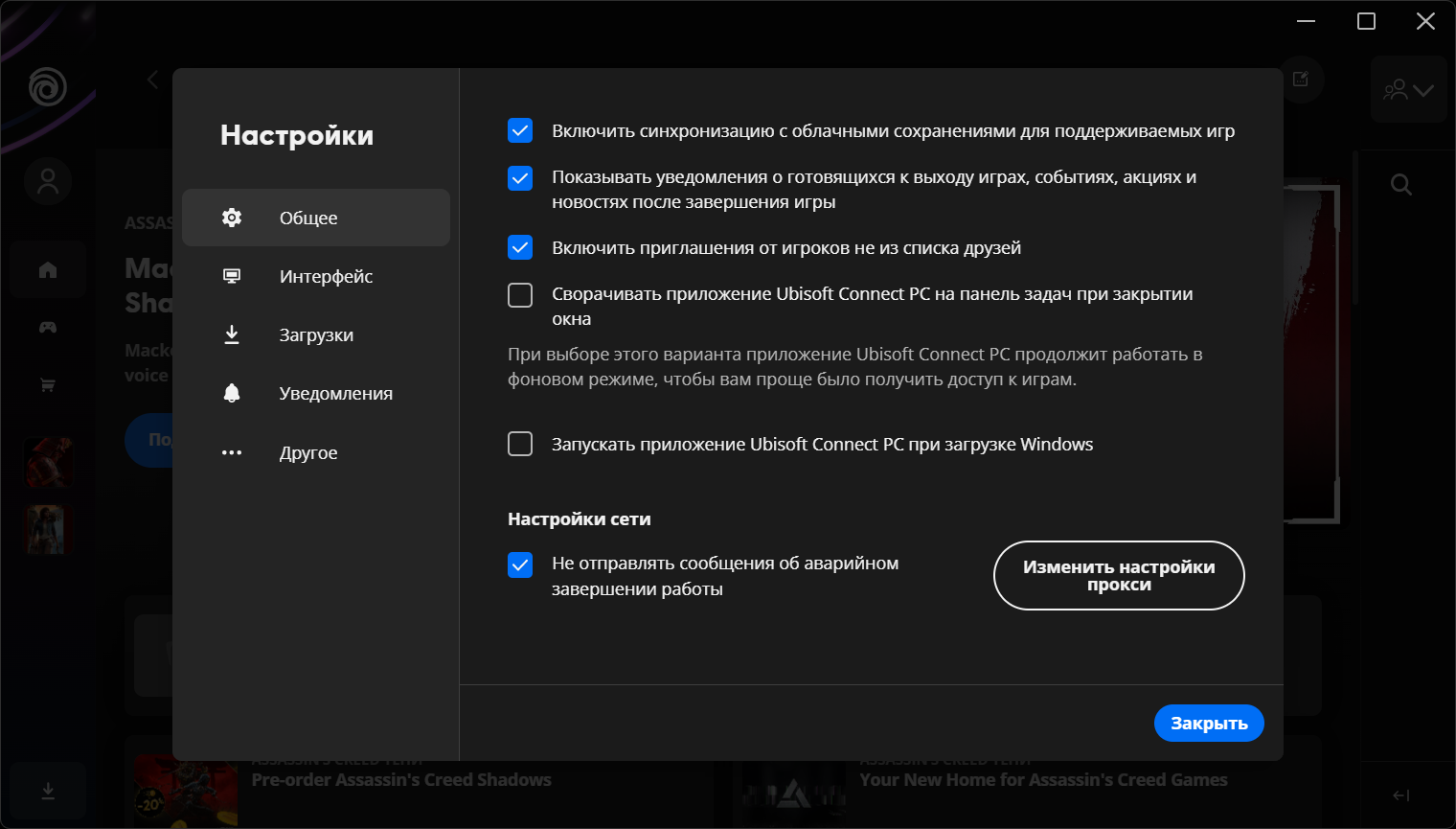
Task: Open the Другое settings tab
Action: tap(316, 452)
